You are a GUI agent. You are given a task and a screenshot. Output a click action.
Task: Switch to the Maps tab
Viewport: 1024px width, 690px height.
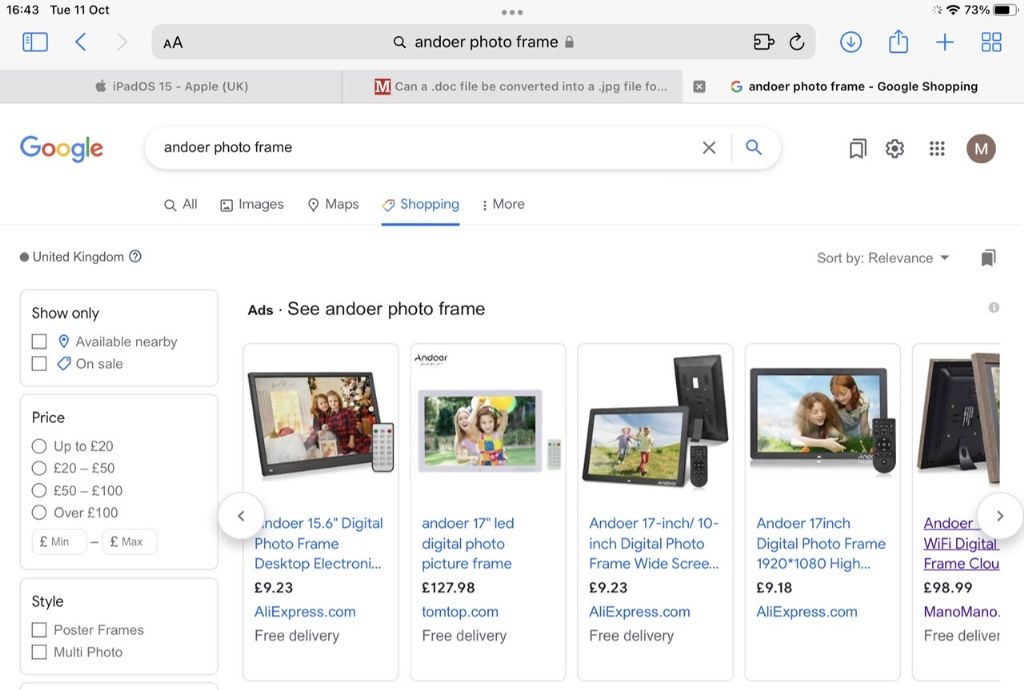333,204
